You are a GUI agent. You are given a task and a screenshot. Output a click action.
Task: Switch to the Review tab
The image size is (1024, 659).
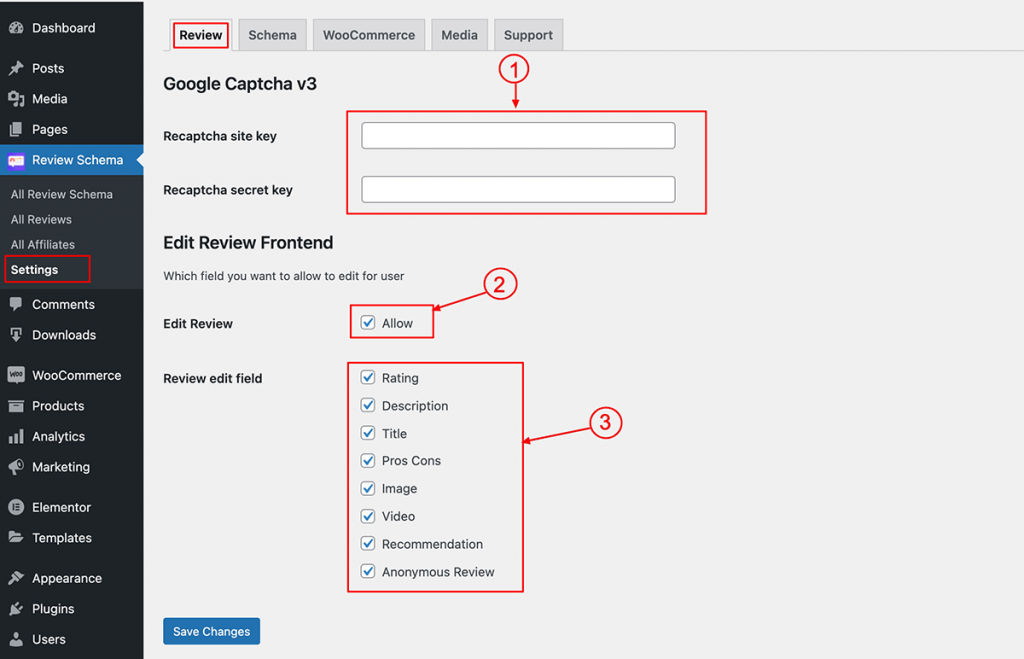point(200,35)
